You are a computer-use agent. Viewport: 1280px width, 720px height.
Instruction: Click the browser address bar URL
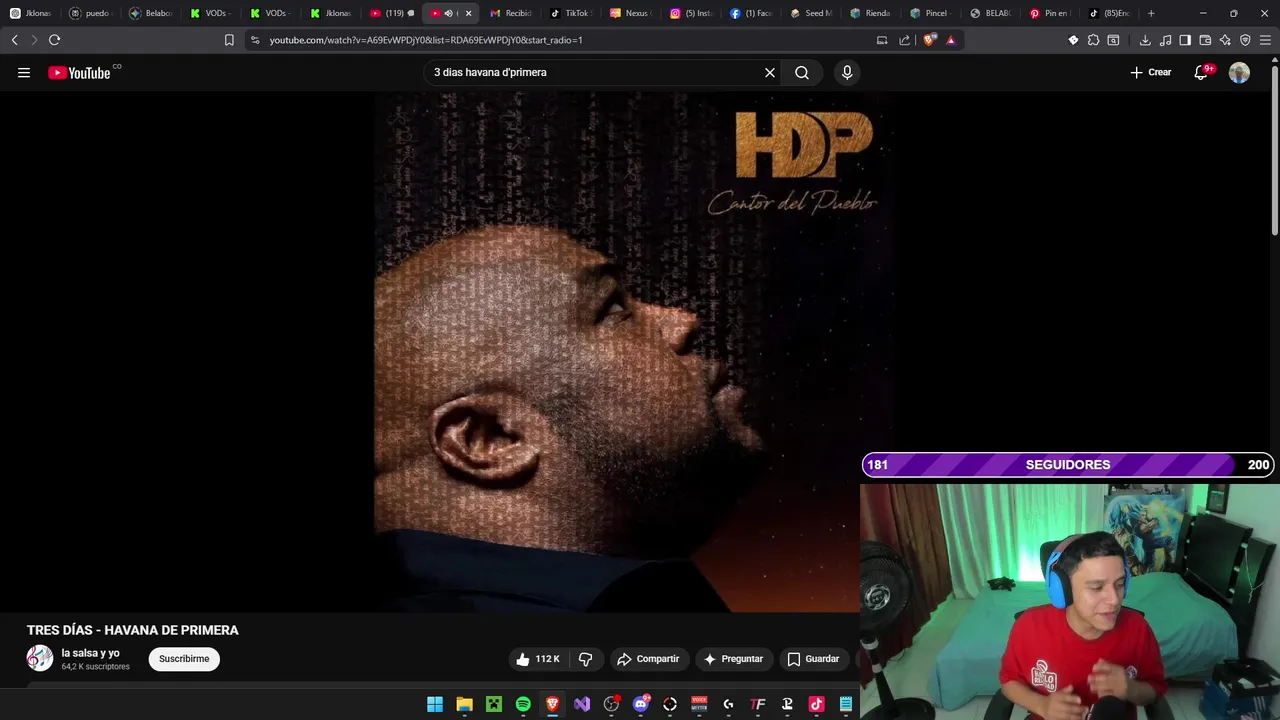[x=426, y=40]
